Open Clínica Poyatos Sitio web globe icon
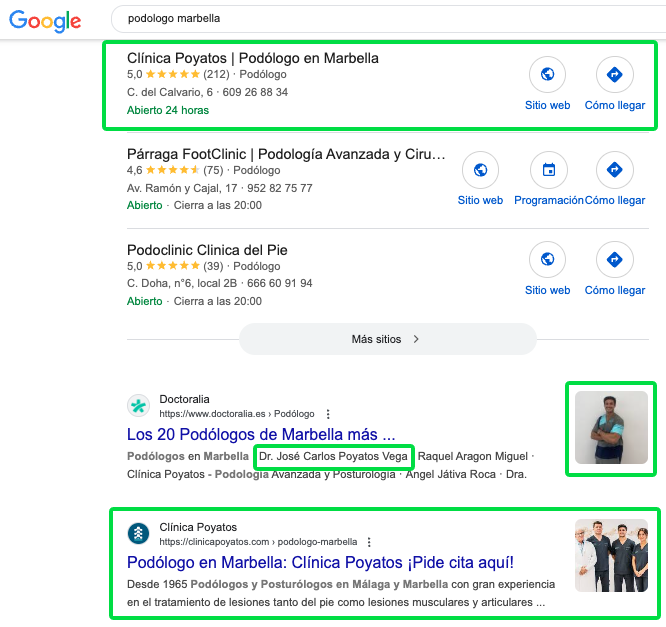The image size is (666, 627). (x=547, y=74)
